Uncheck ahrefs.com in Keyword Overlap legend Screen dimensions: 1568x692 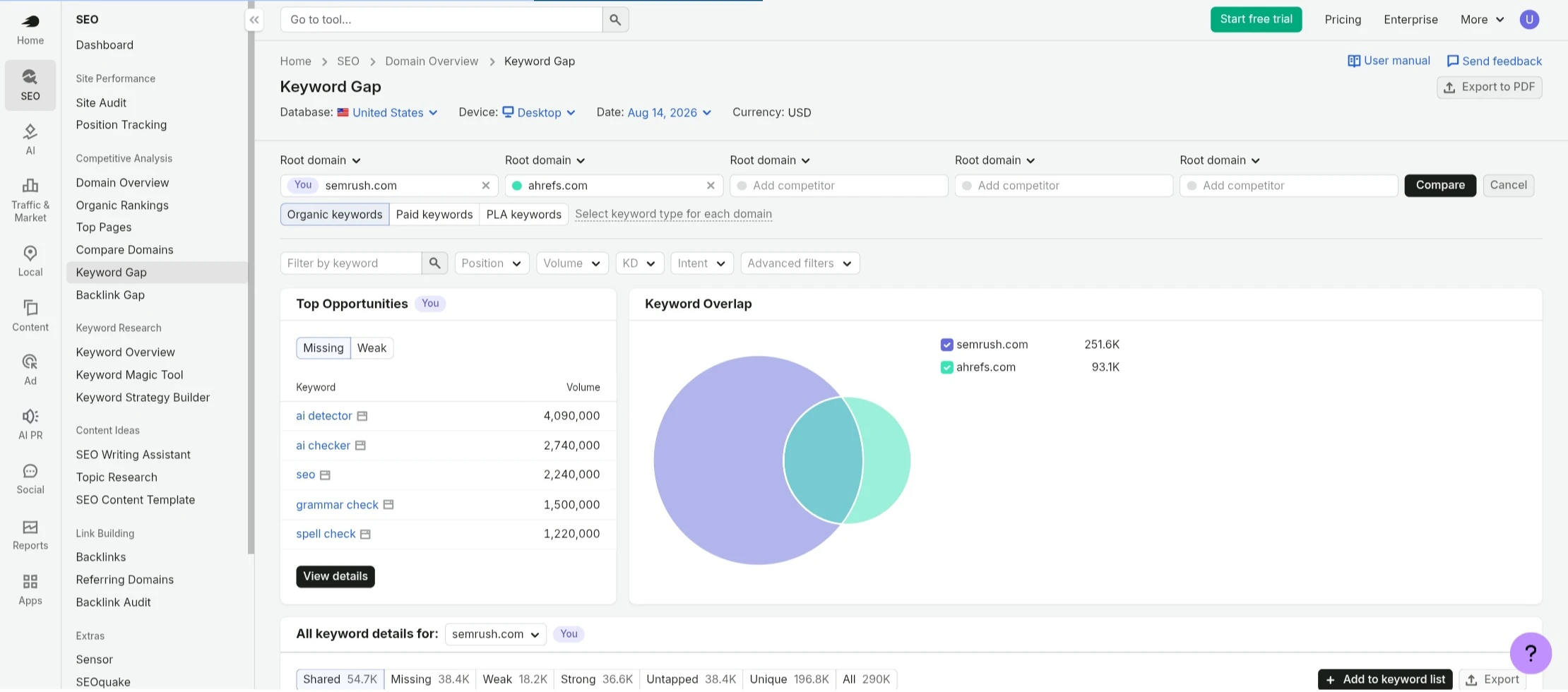pyautogui.click(x=947, y=367)
